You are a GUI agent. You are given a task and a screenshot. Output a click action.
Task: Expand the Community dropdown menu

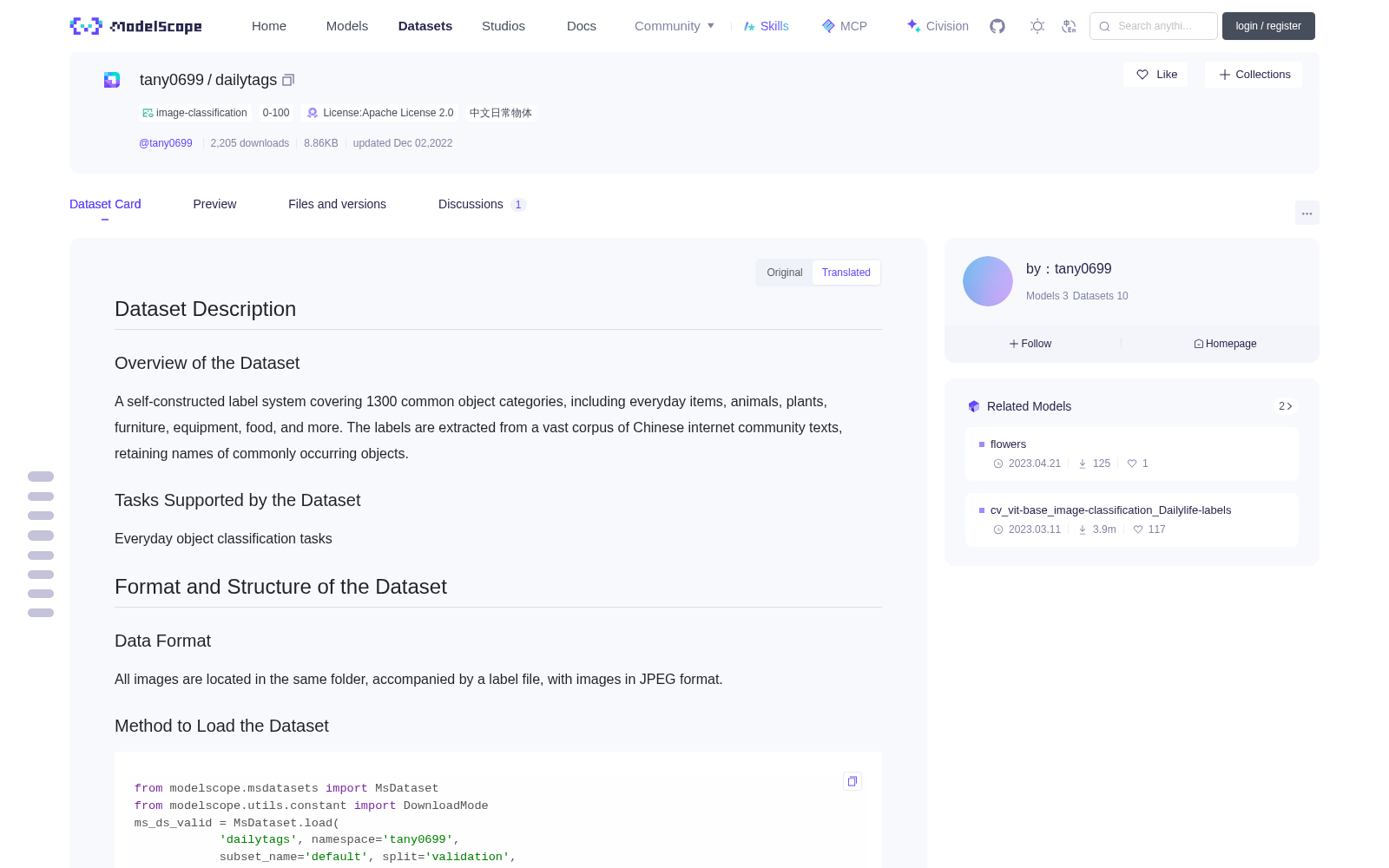click(675, 26)
